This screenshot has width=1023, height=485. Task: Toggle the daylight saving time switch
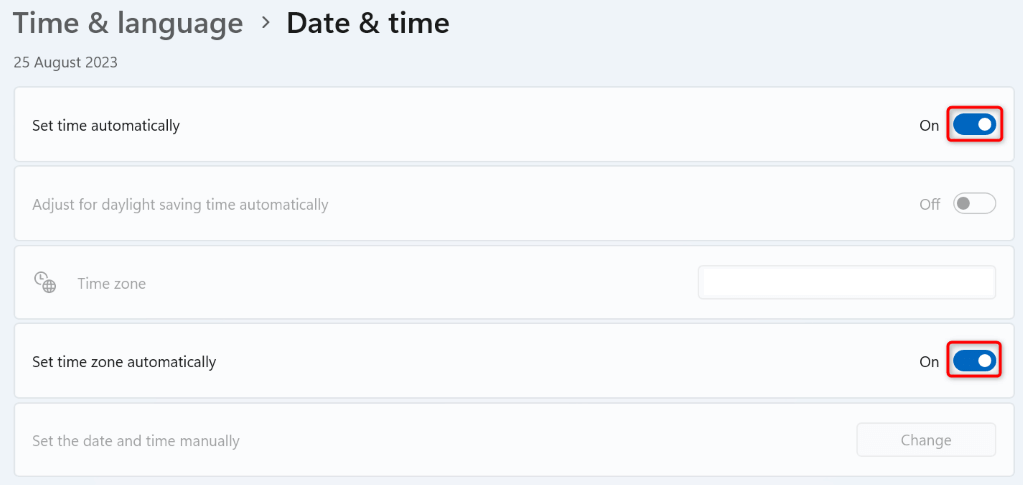(x=974, y=204)
